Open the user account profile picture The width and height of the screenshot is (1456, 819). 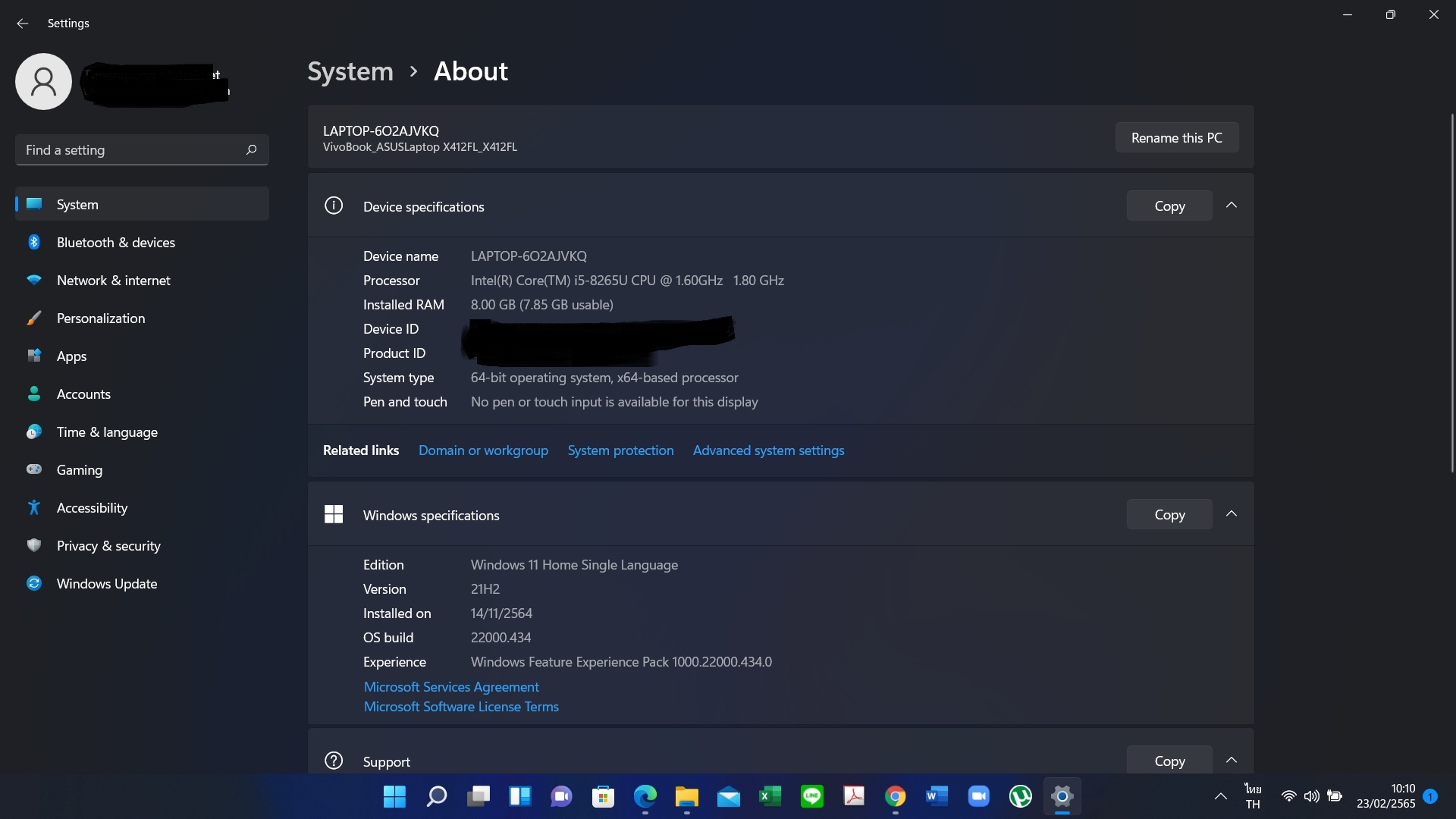click(44, 82)
